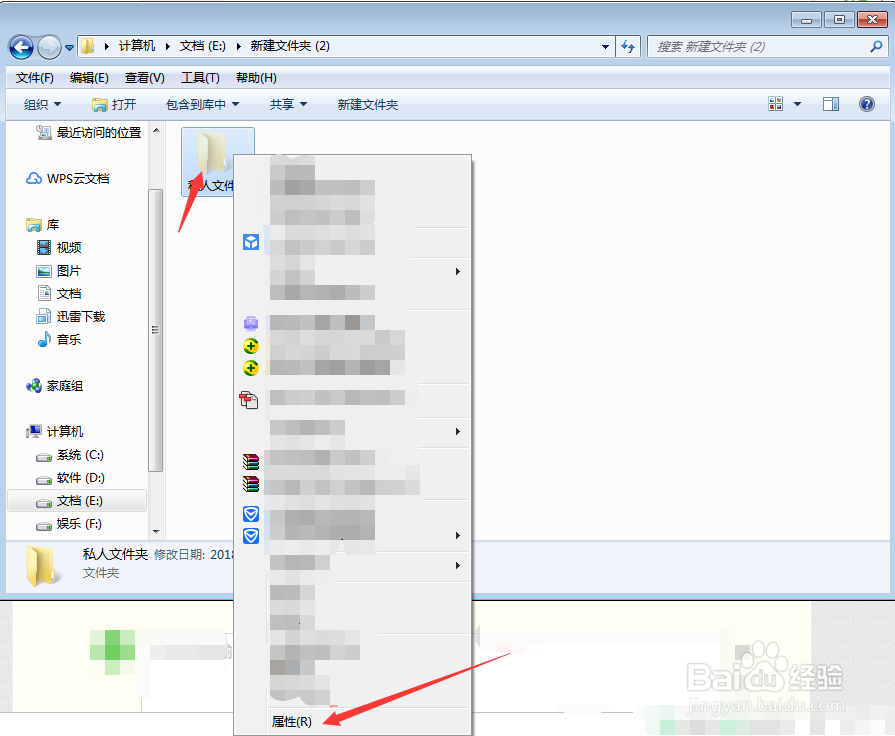Click 私人文件夹 name in details pane
This screenshot has height=736, width=895.
coord(115,554)
